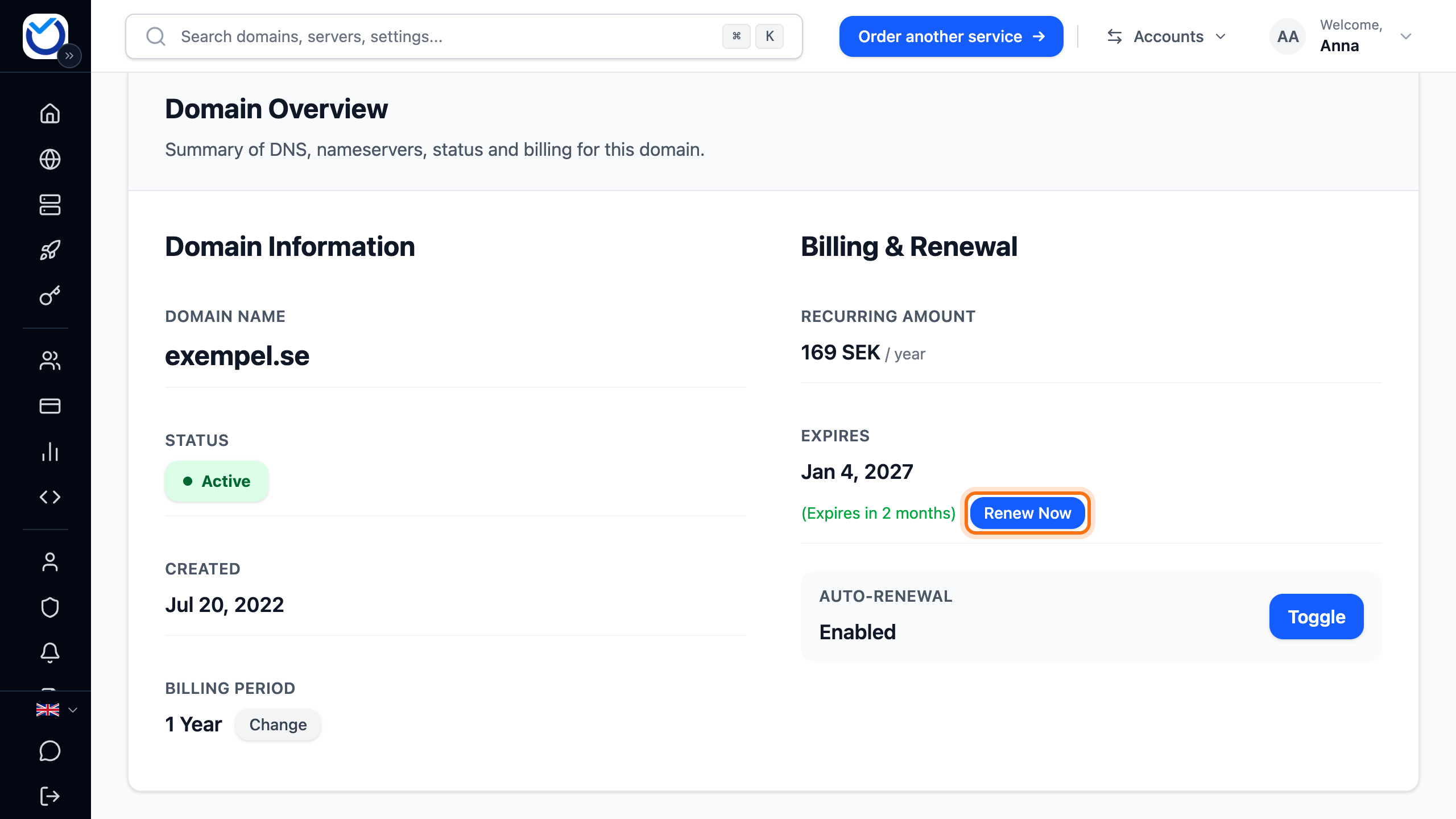Click the Renew Now button
1456x819 pixels.
point(1027,513)
